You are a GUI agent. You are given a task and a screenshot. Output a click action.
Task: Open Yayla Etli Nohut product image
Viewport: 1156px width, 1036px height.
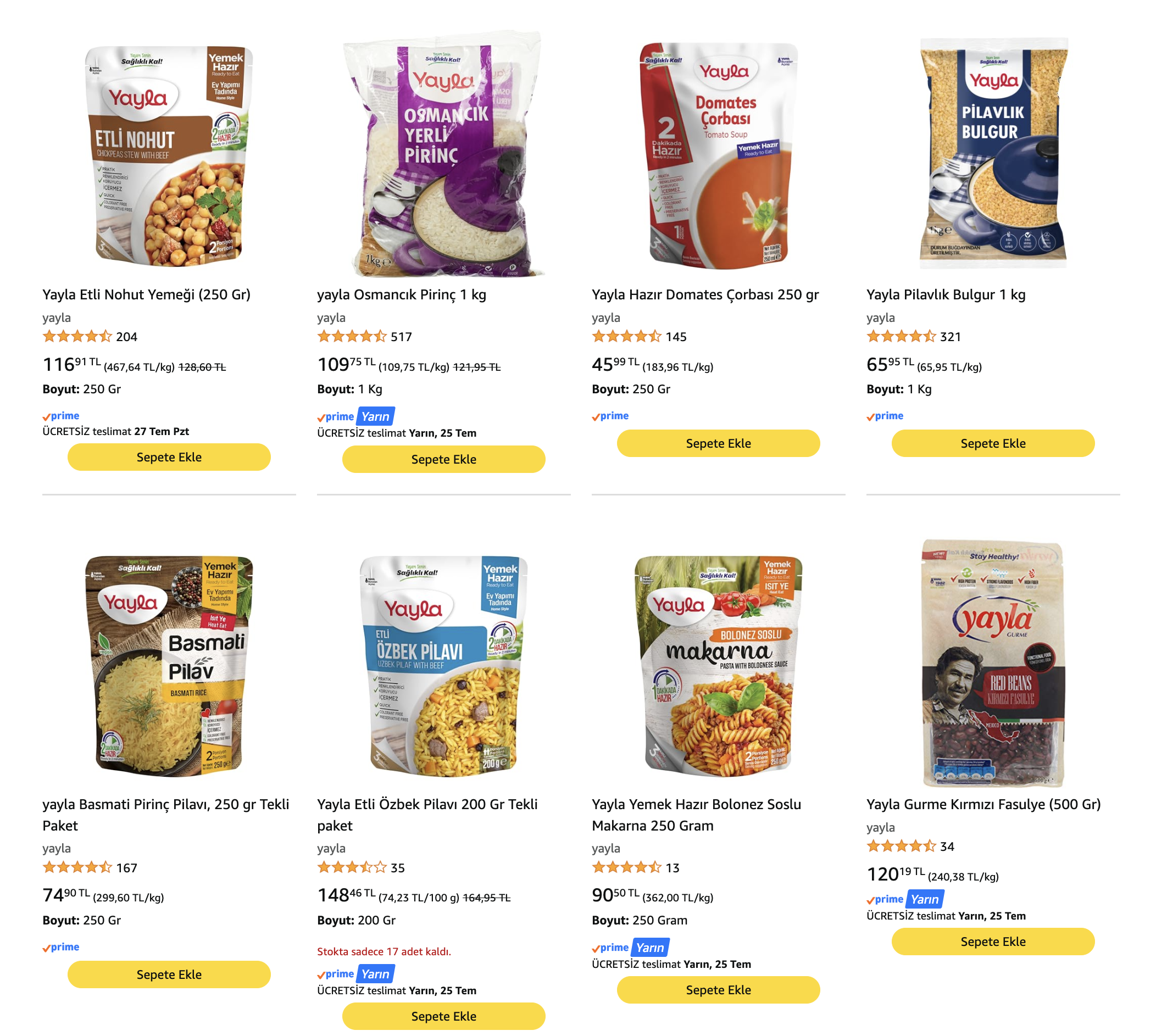point(169,155)
